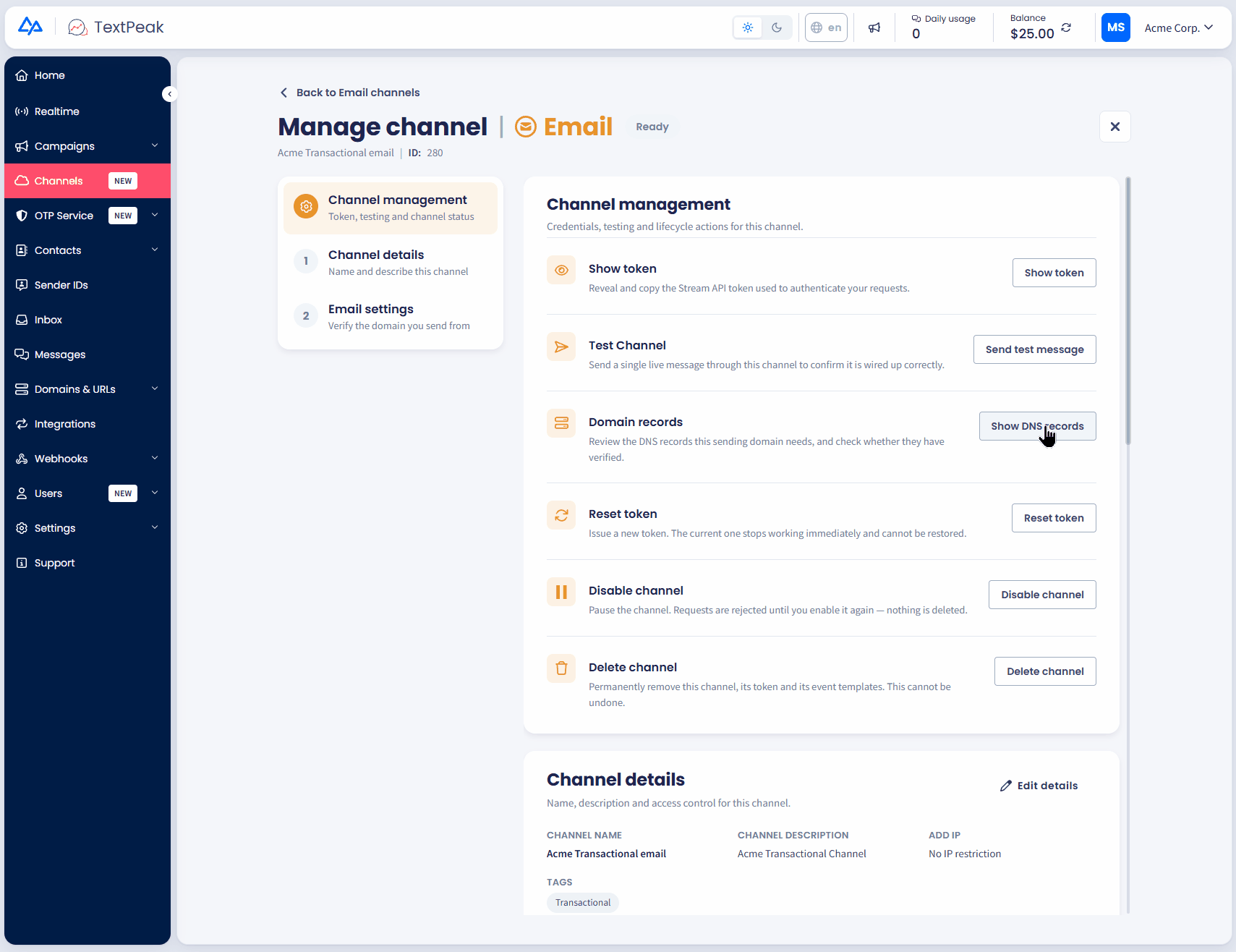This screenshot has width=1236, height=952.
Task: Click the Daily usage counter
Action: 943,27
